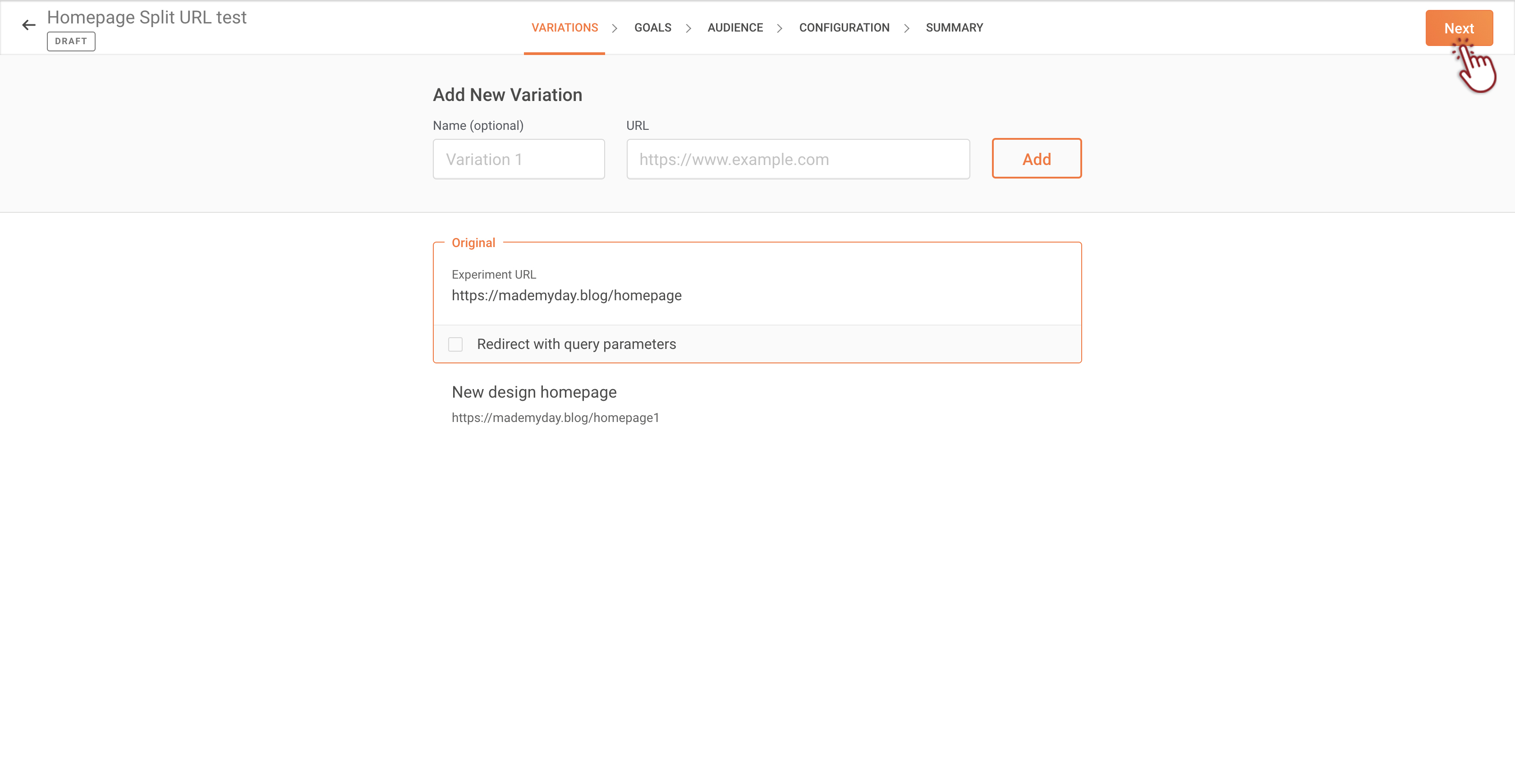Click the DRAFT status badge
Image resolution: width=1515 pixels, height=784 pixels.
[x=71, y=41]
